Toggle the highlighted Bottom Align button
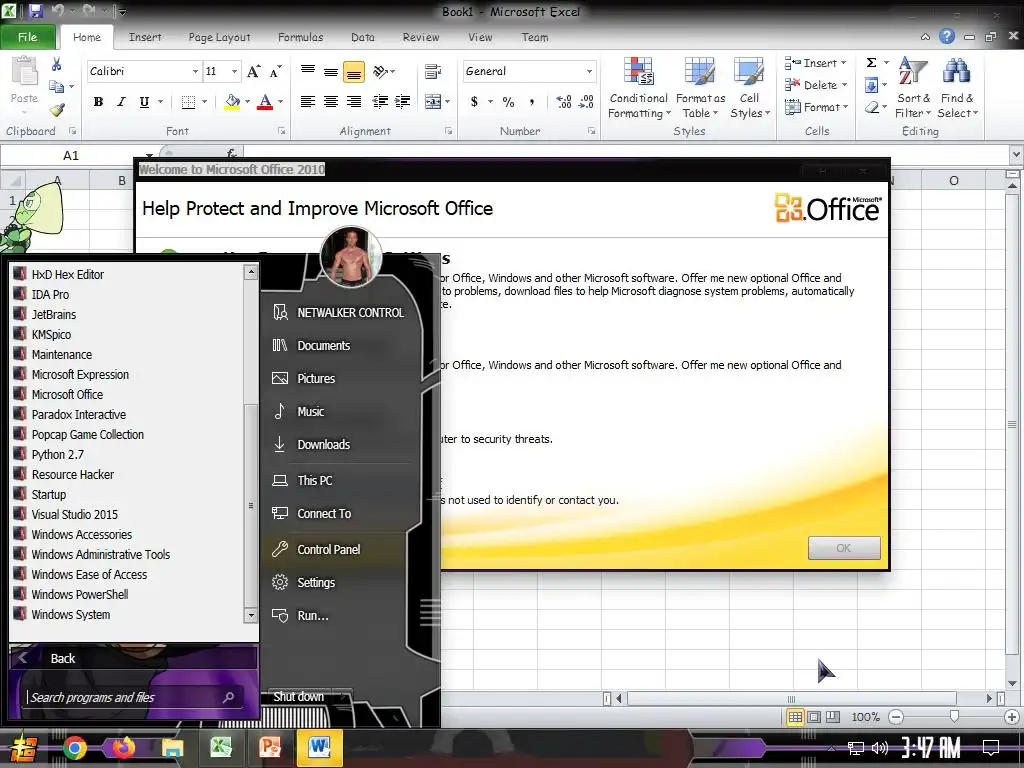This screenshot has height=768, width=1024. coord(354,71)
